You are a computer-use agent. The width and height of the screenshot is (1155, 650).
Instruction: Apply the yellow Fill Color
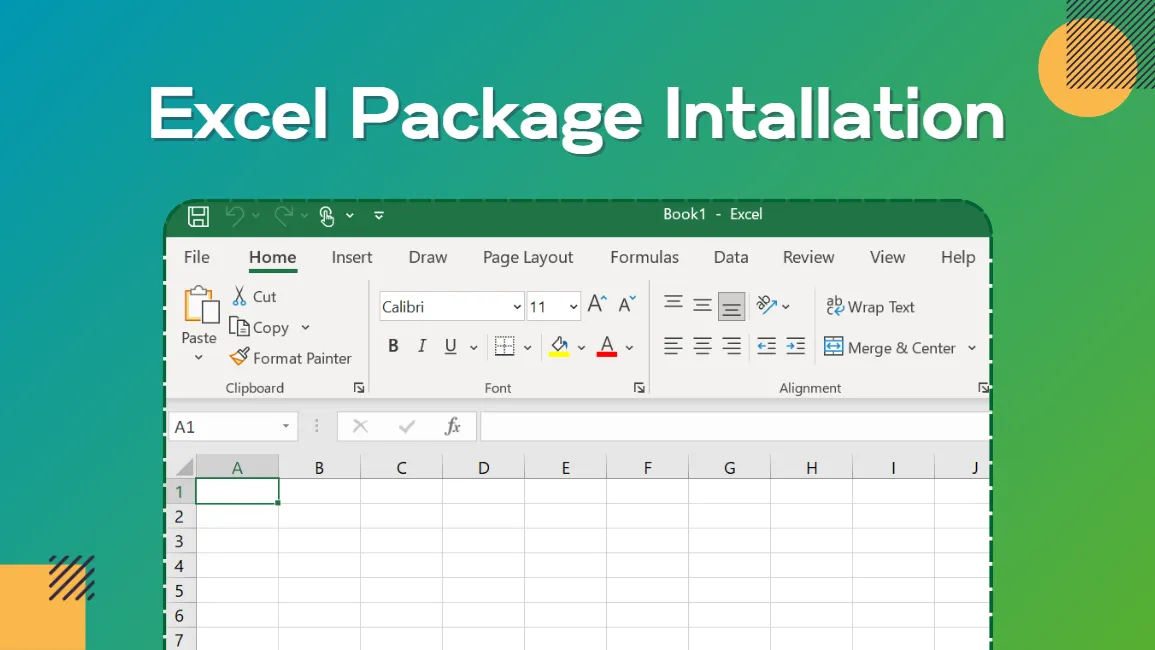[559, 346]
